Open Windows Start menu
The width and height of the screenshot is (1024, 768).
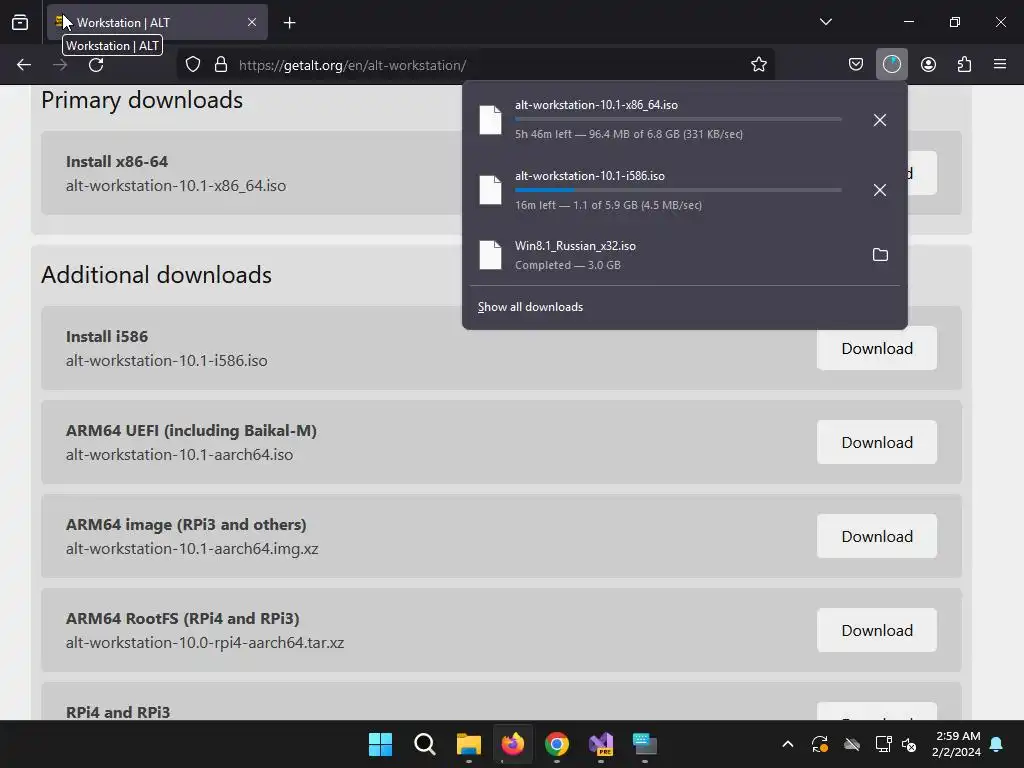pyautogui.click(x=380, y=744)
